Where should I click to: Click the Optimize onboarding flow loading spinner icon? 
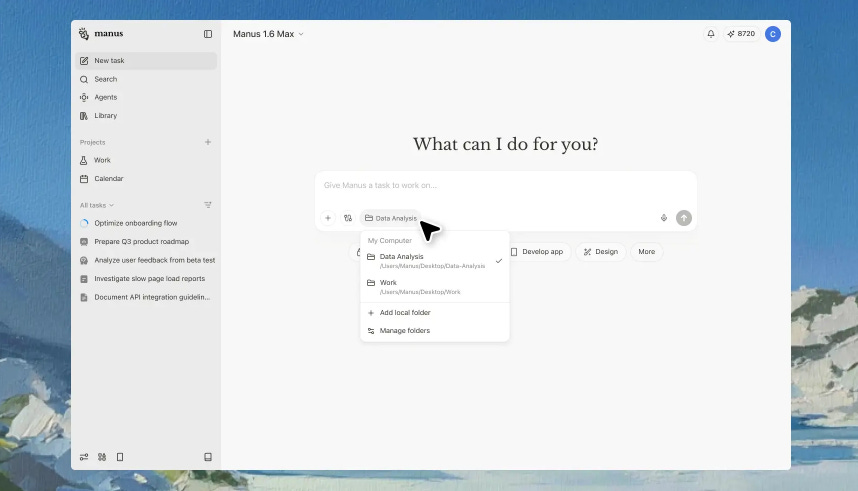point(84,223)
